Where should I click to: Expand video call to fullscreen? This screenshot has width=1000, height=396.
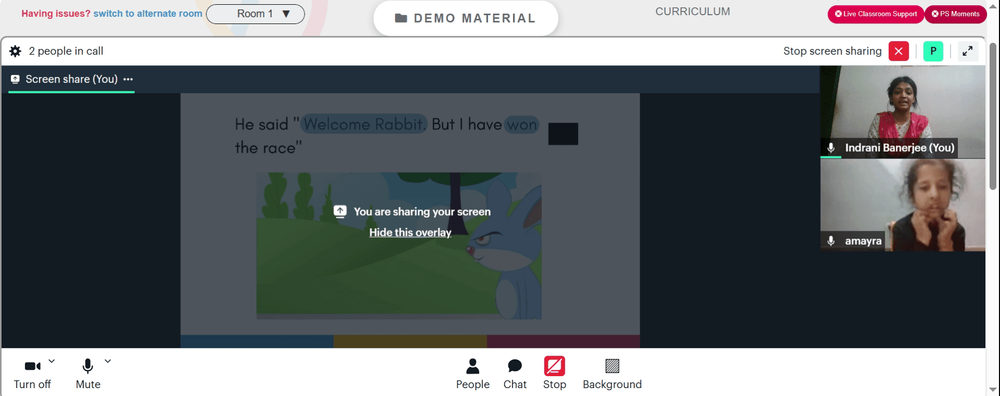click(967, 51)
